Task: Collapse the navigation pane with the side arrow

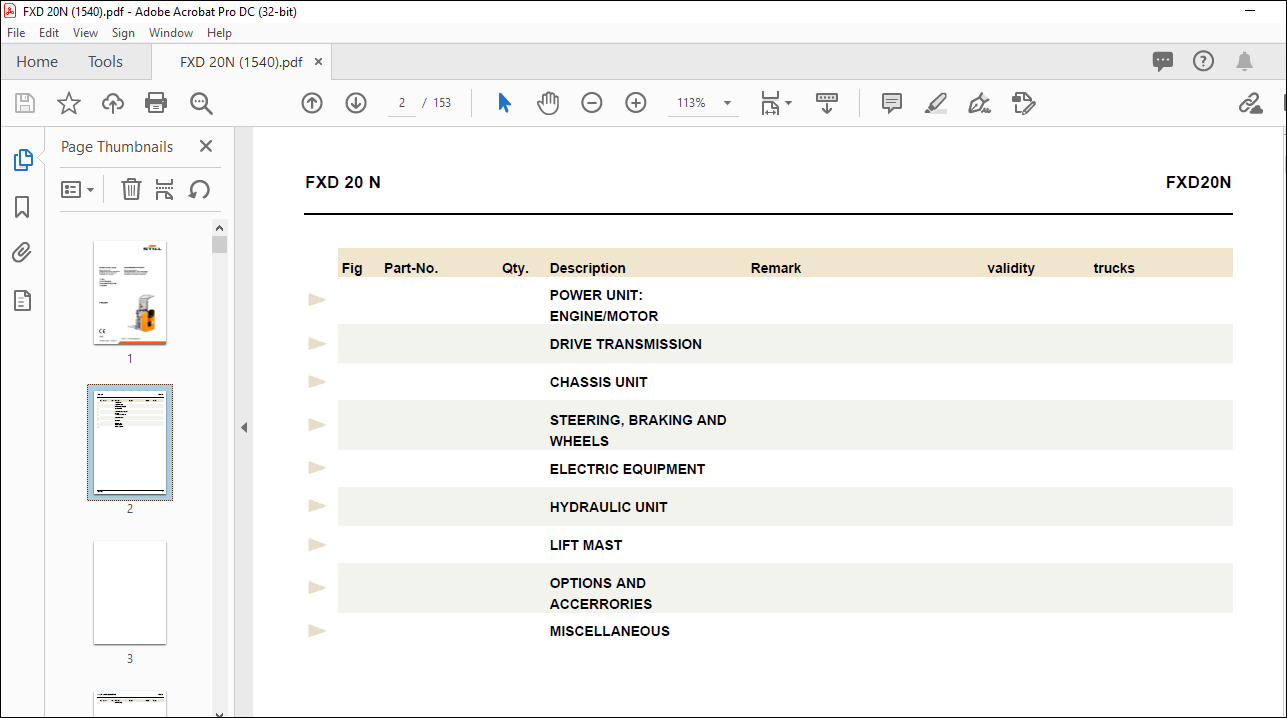Action: point(244,427)
